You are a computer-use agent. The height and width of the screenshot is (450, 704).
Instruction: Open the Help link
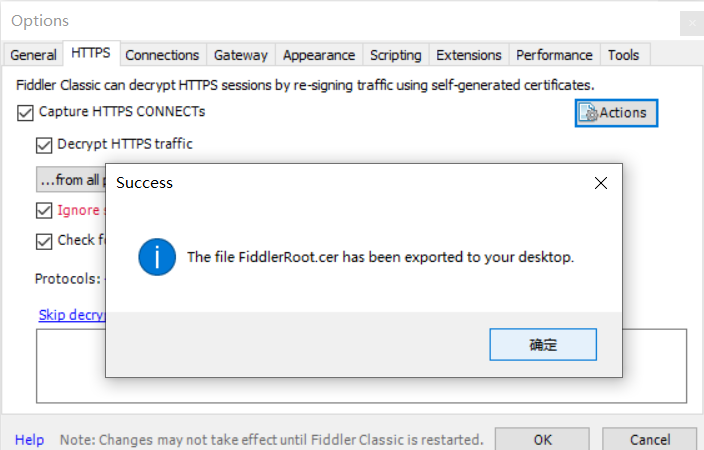(29, 440)
